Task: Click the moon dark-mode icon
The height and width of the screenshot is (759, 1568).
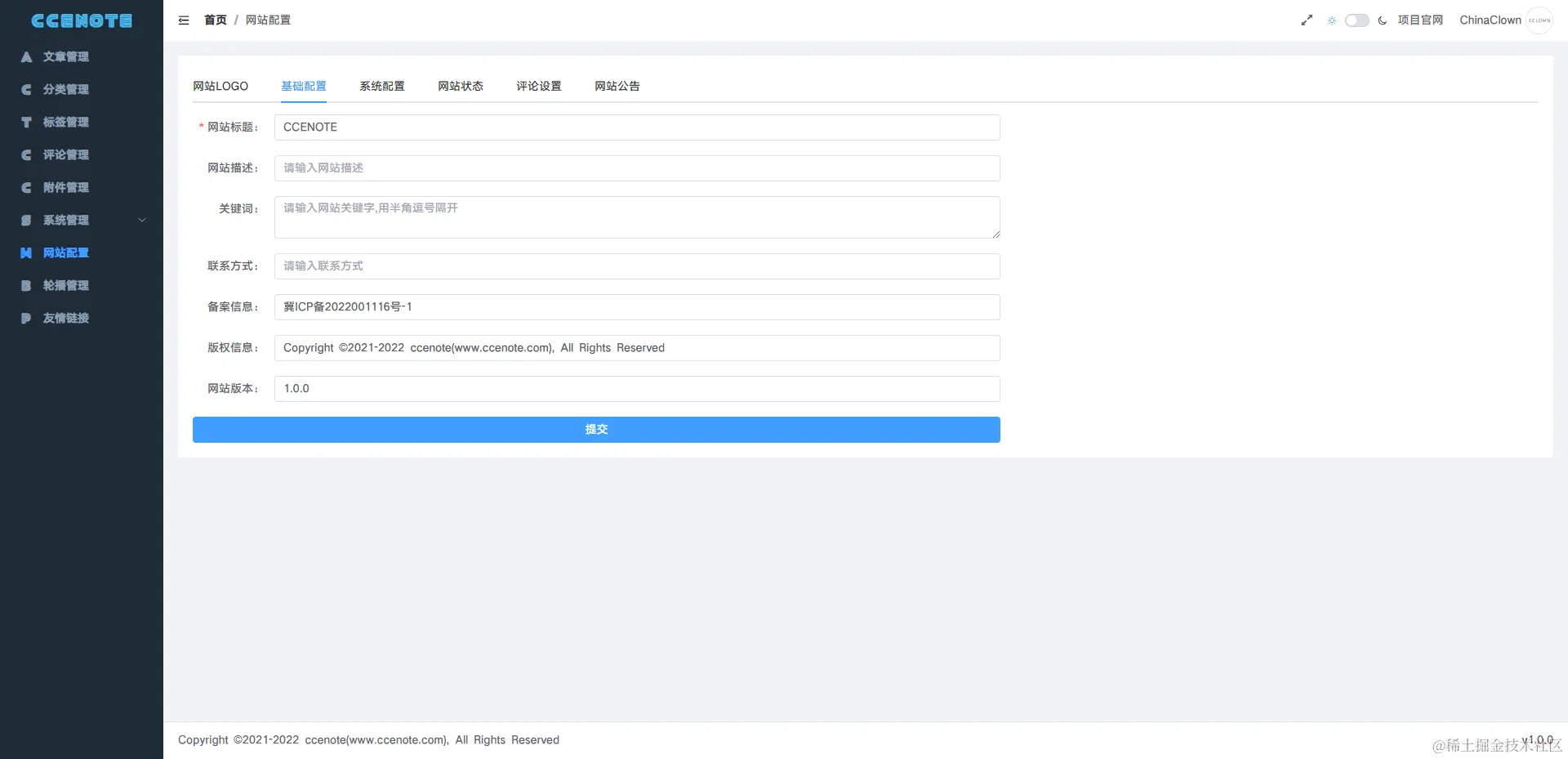Action: [1383, 20]
